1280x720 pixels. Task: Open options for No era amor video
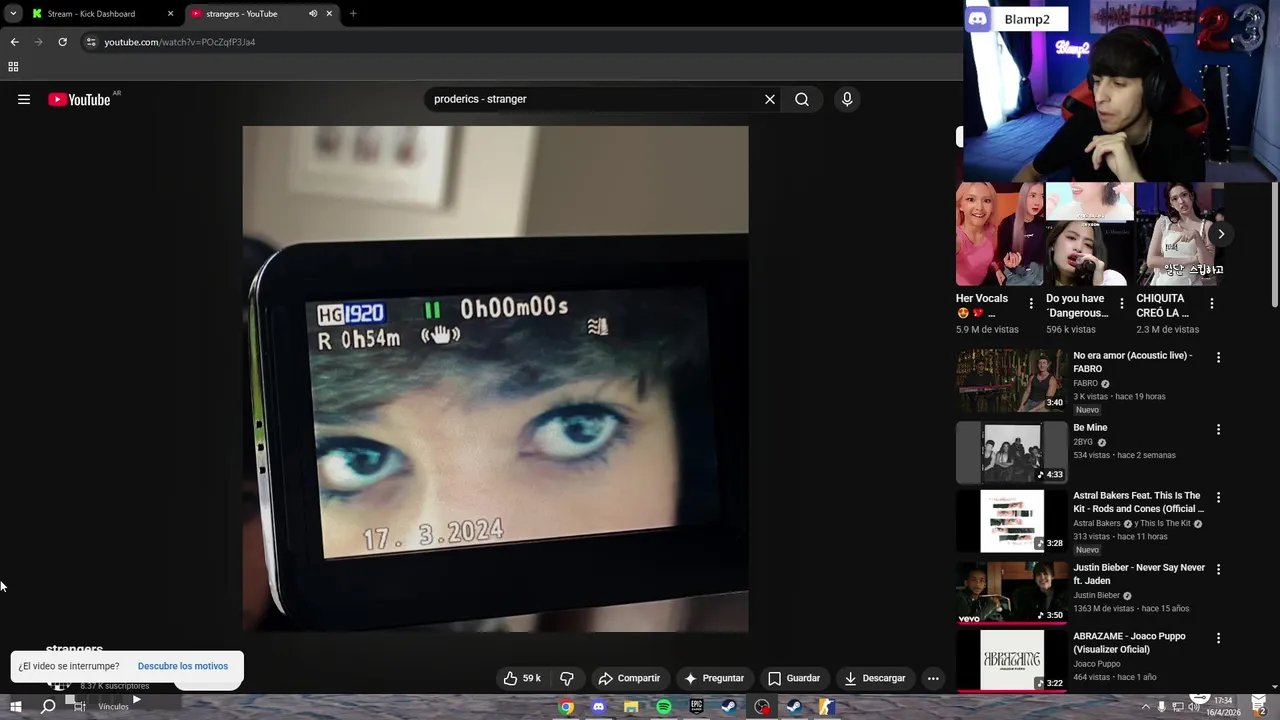pos(1218,357)
